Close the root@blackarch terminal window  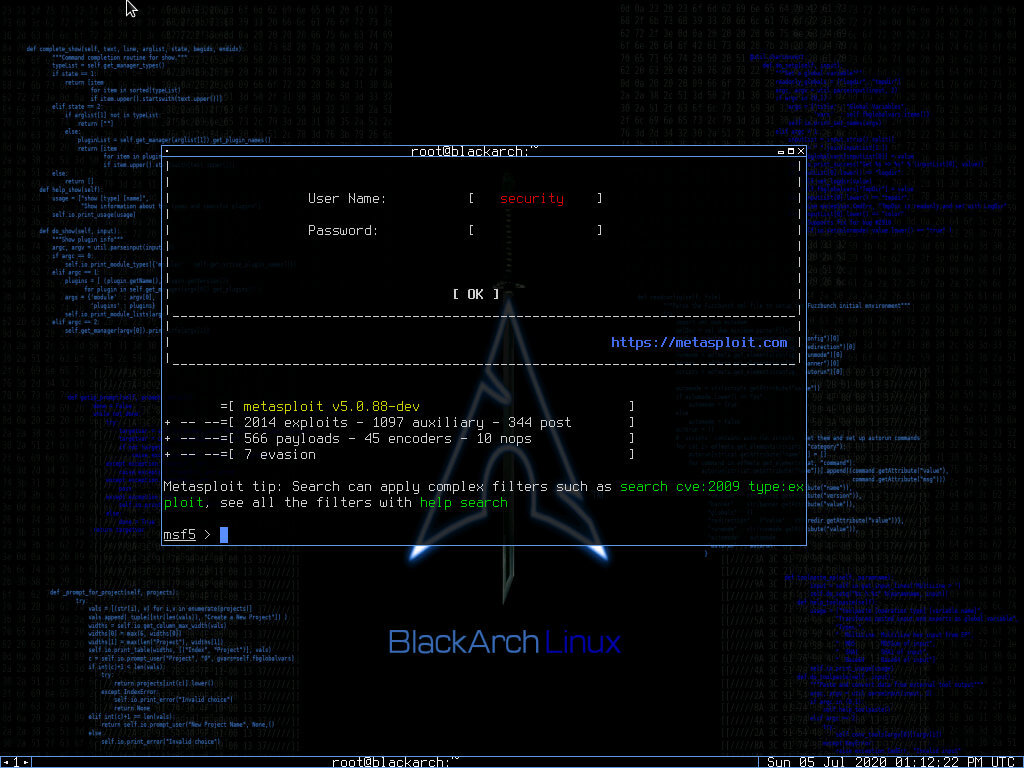click(x=801, y=152)
